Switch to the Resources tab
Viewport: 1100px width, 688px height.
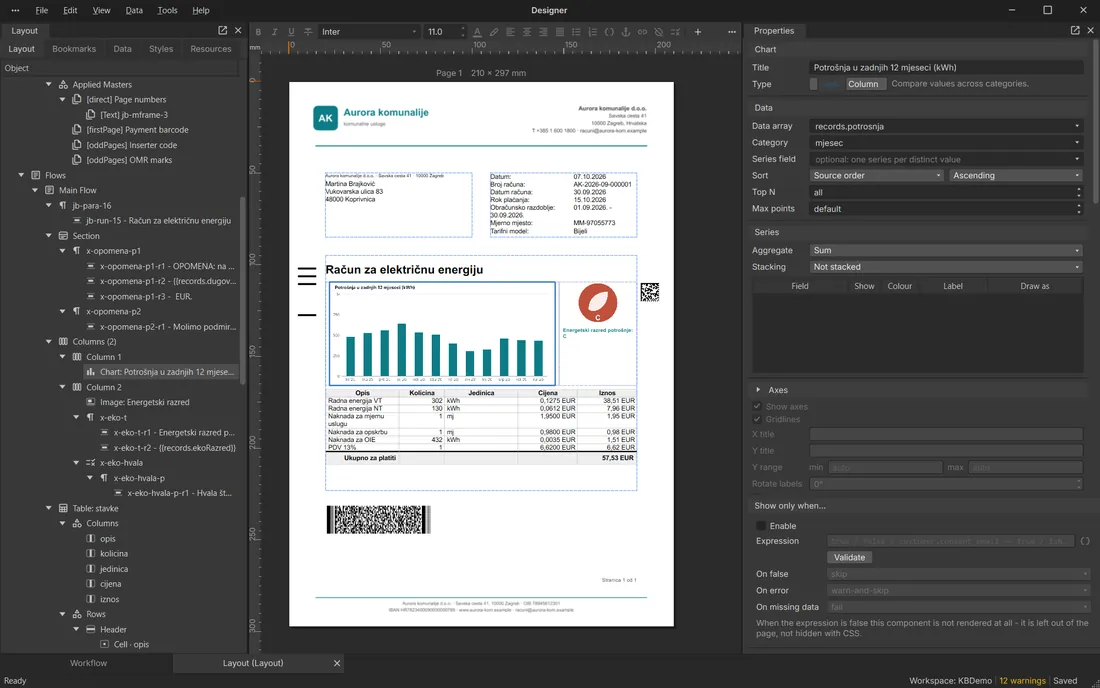tap(210, 49)
